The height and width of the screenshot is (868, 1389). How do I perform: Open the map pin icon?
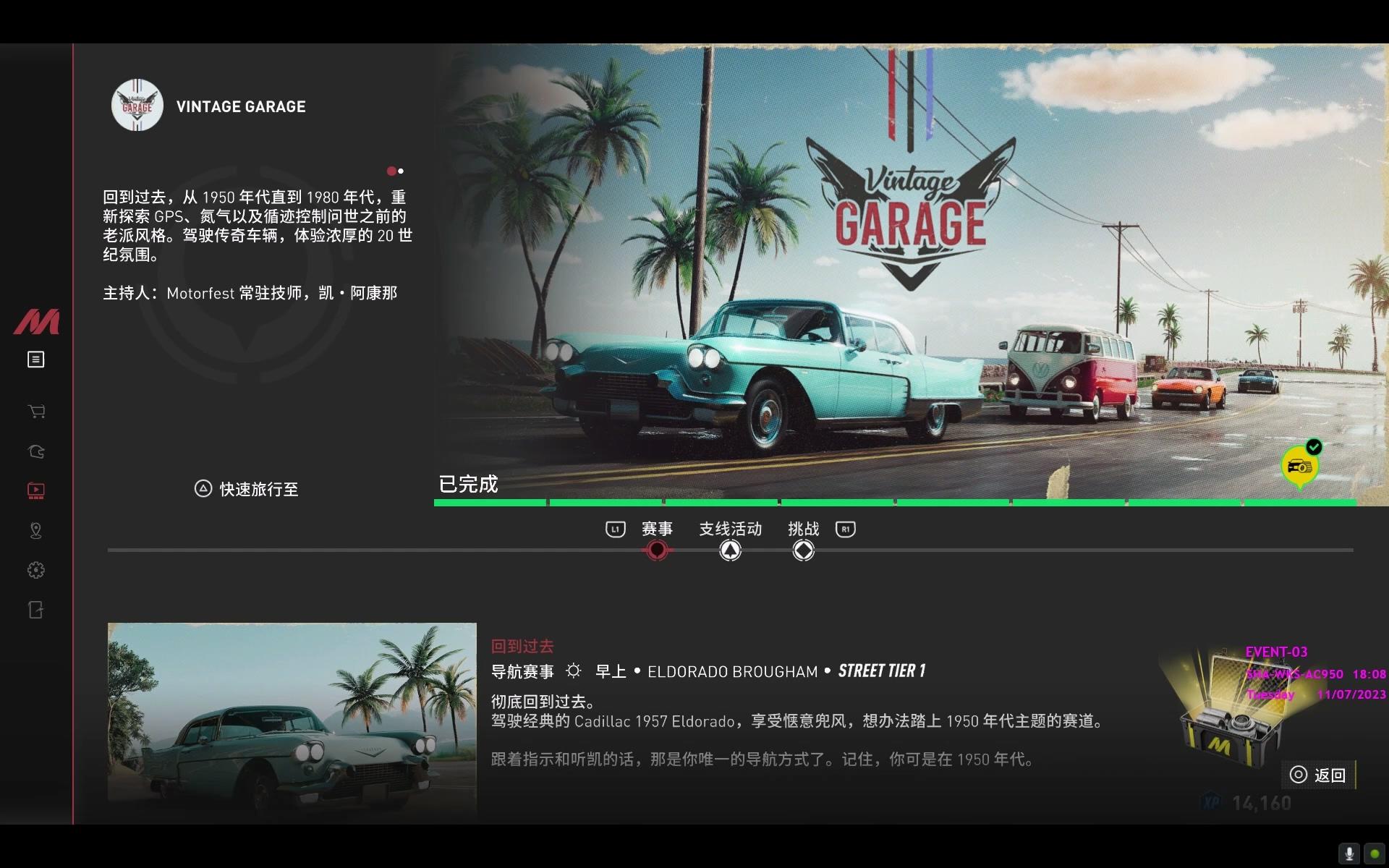point(35,531)
